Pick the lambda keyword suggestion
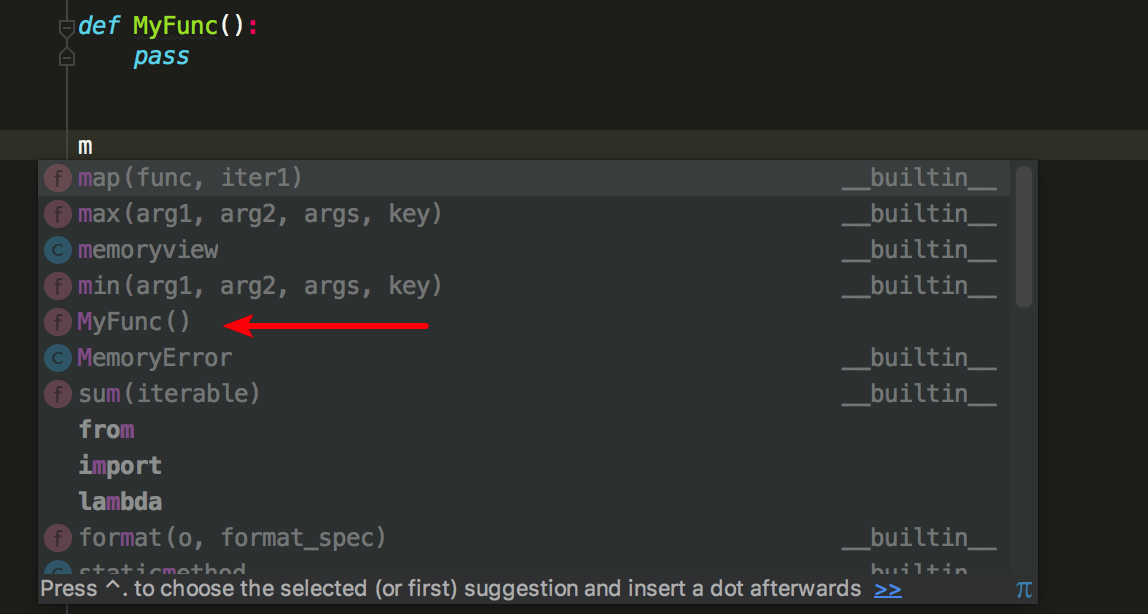 coord(120,502)
